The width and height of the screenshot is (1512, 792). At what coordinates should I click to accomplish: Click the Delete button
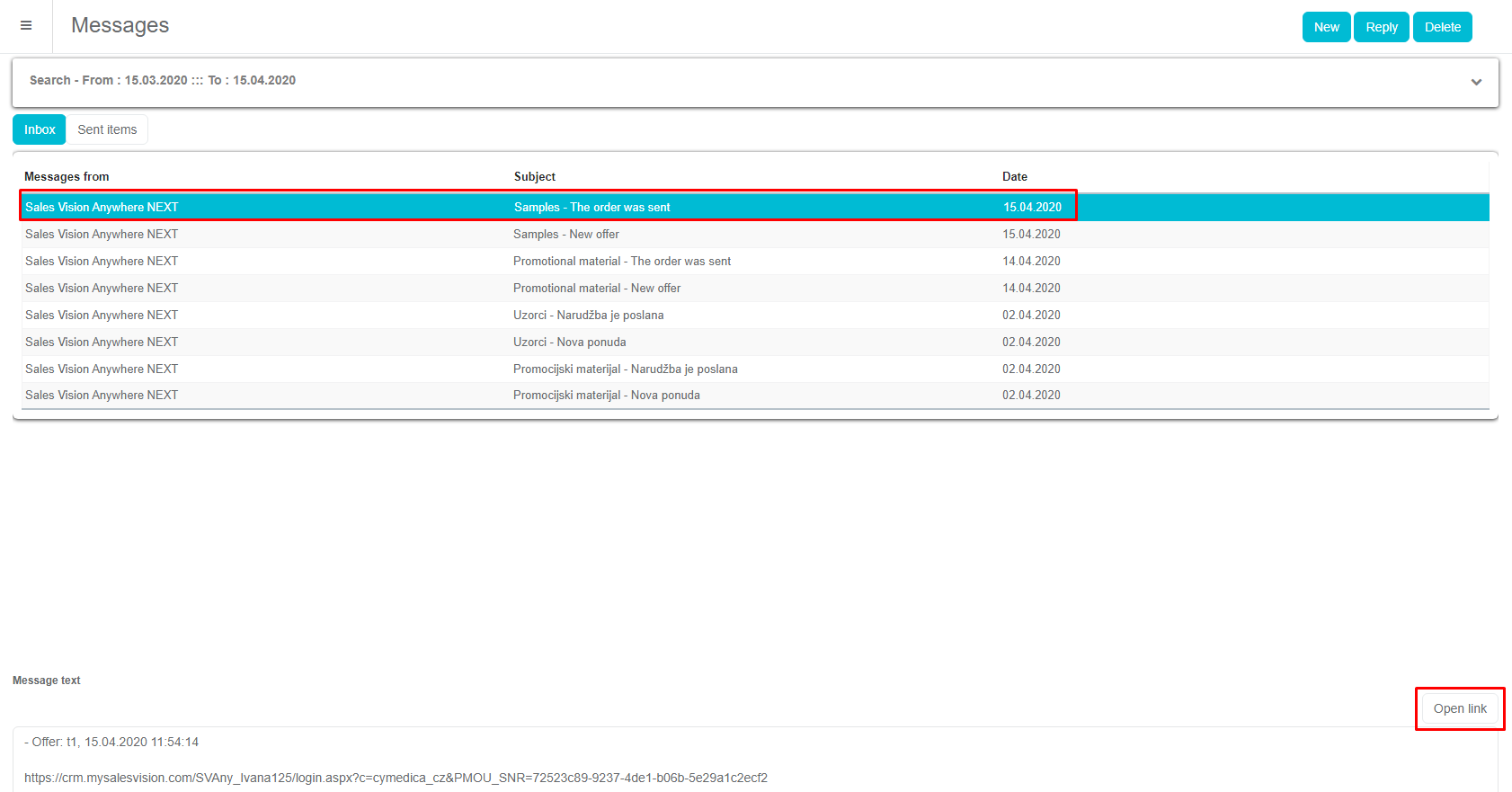coord(1442,27)
